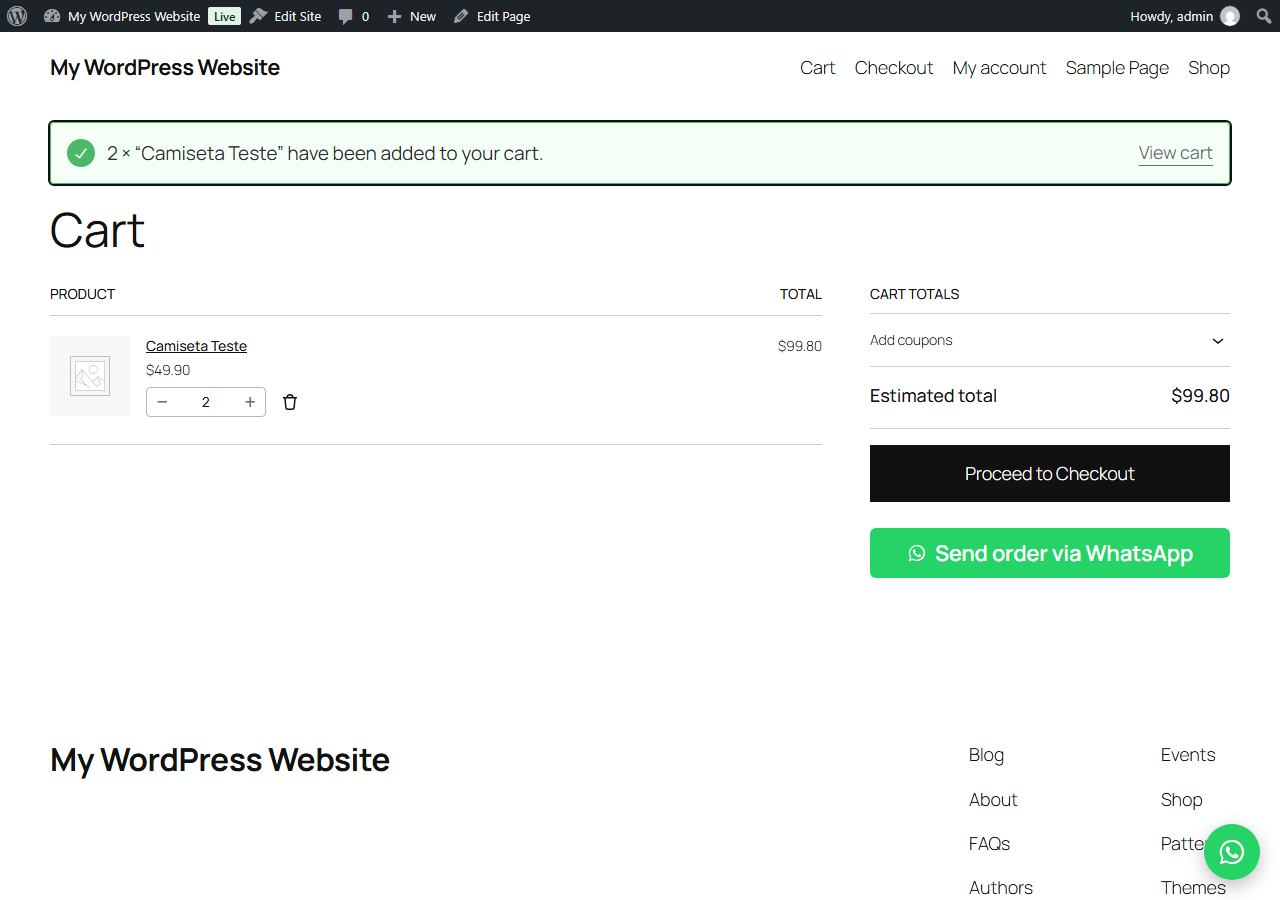The width and height of the screenshot is (1280, 900).
Task: Click the header My WordPress Website title
Action: (165, 68)
